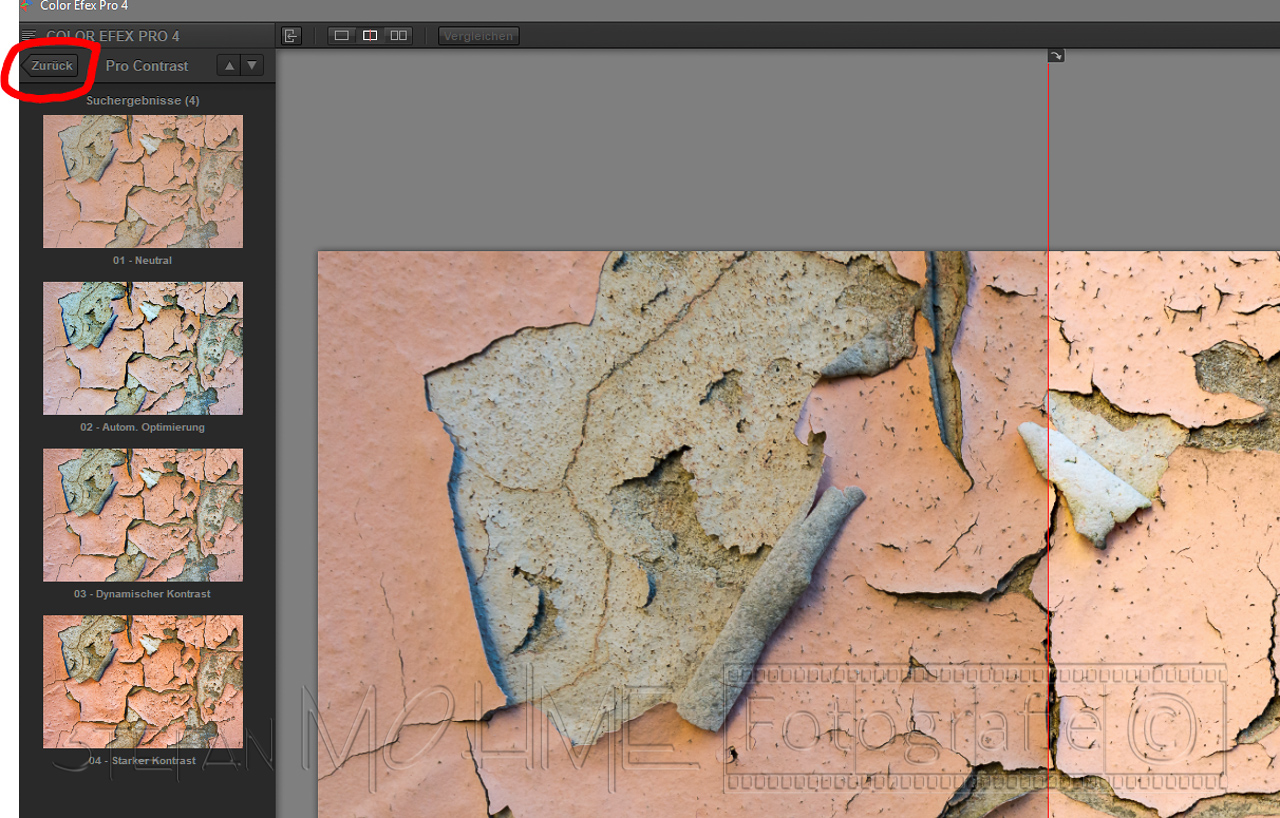Click the 01 - Neutral label

coord(142,260)
